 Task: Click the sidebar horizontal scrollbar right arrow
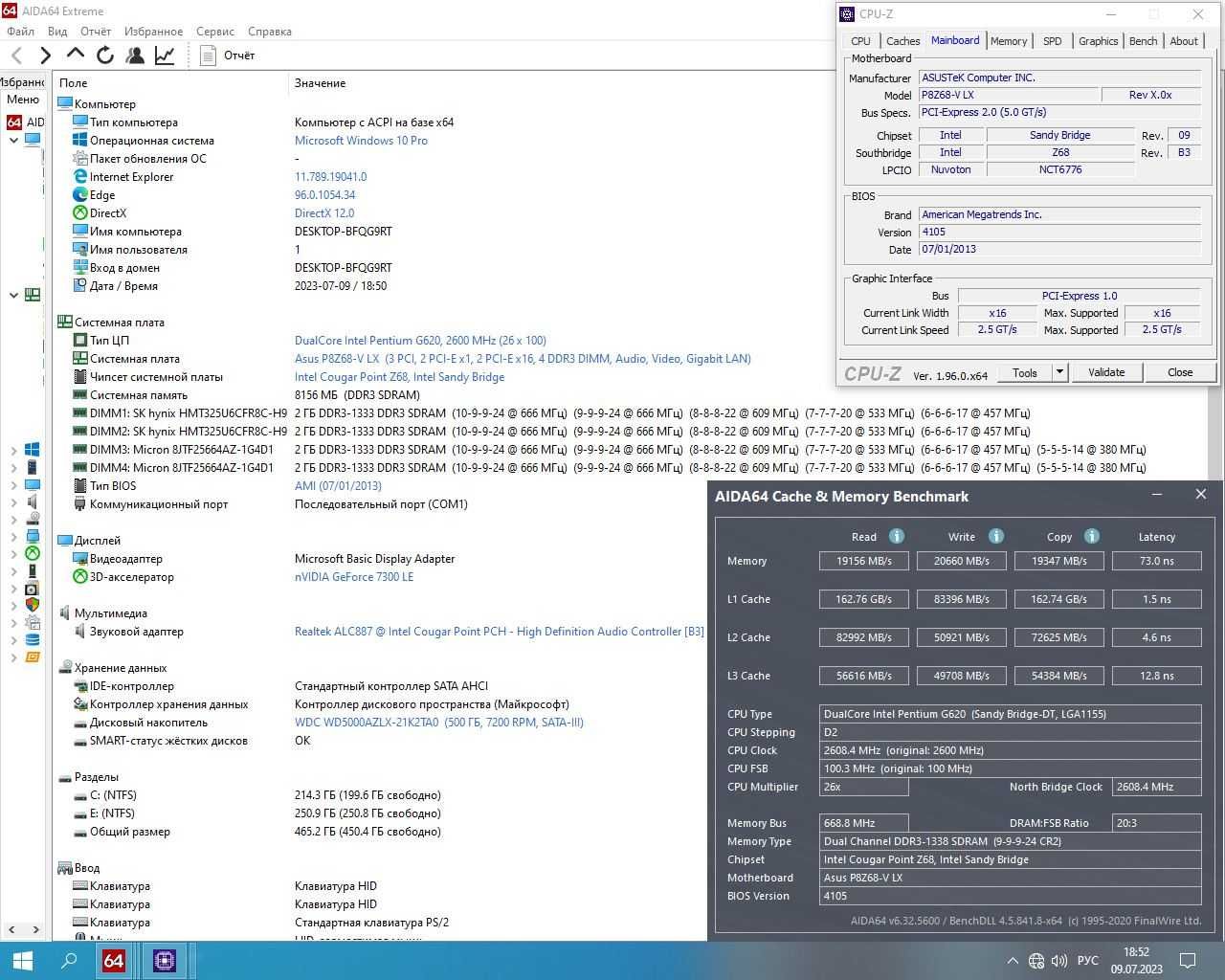[x=36, y=929]
